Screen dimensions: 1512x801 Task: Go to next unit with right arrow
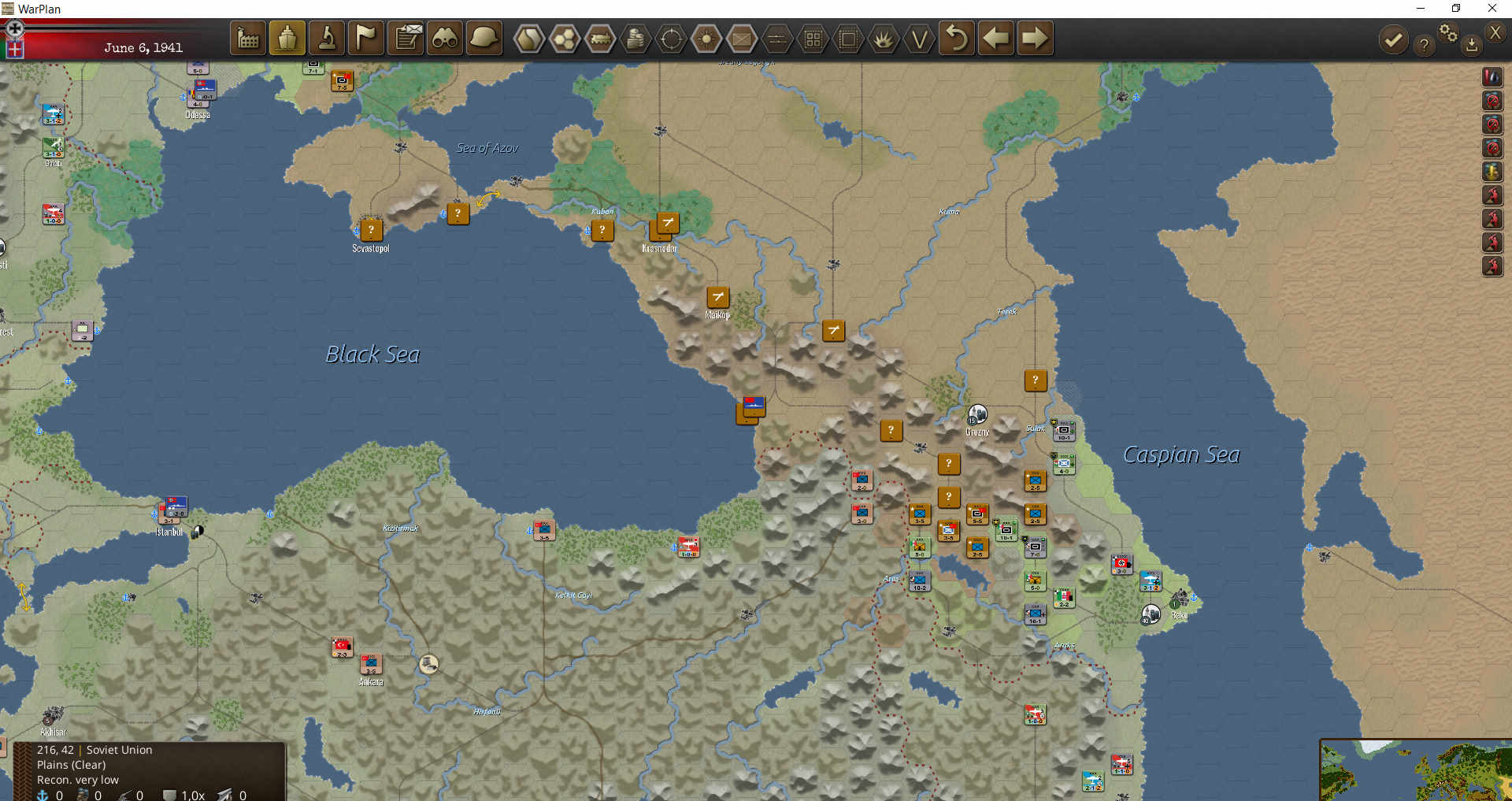pos(1035,38)
